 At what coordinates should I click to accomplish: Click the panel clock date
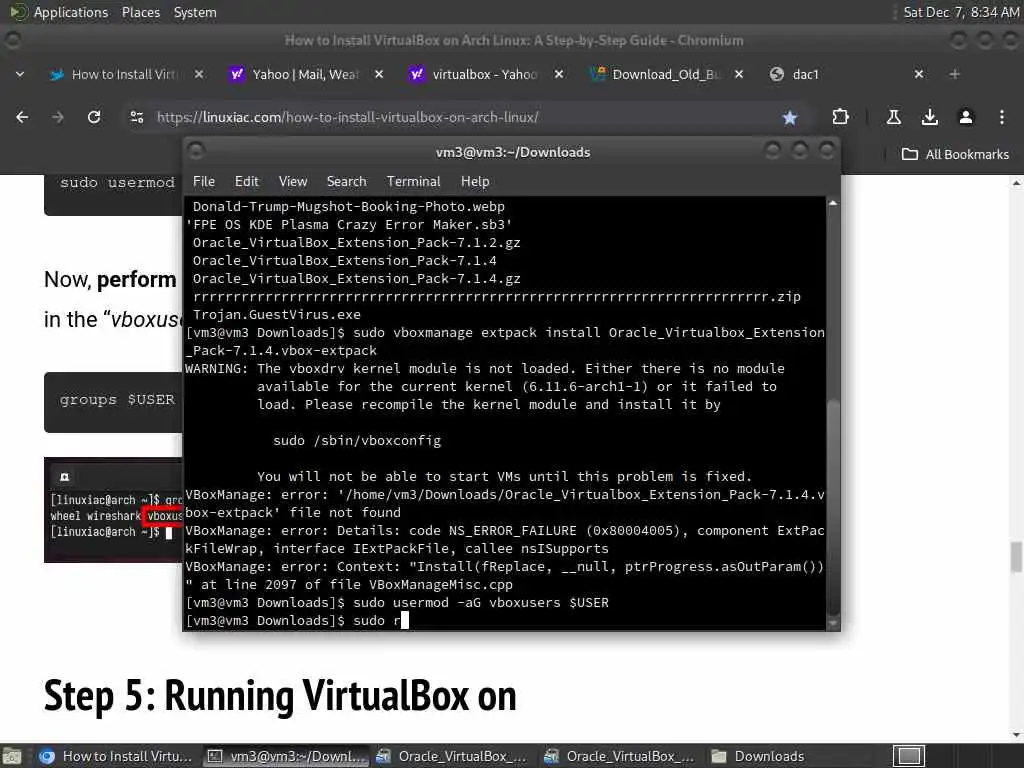click(x=960, y=12)
